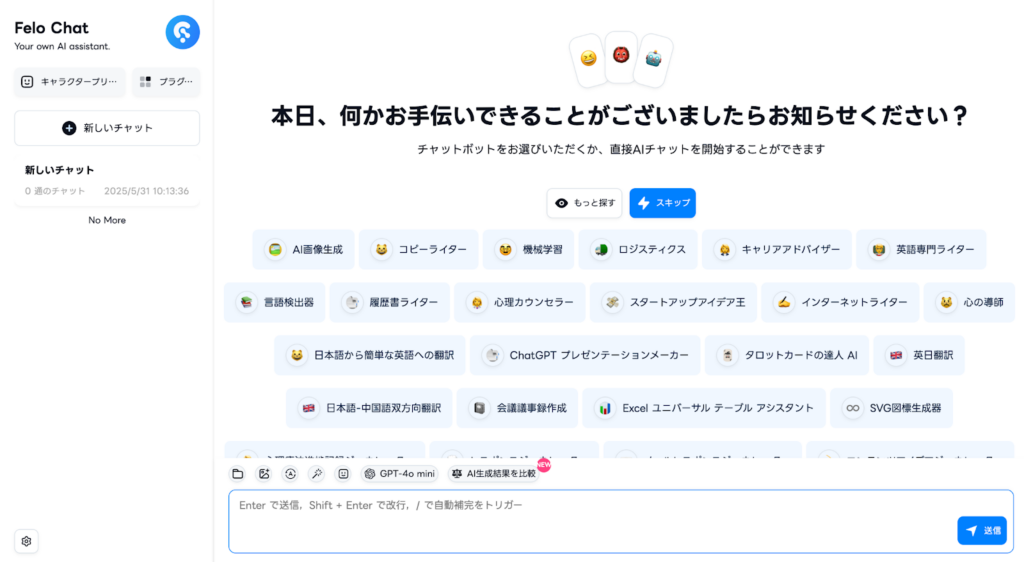Click the circular A translate icon

tap(291, 474)
